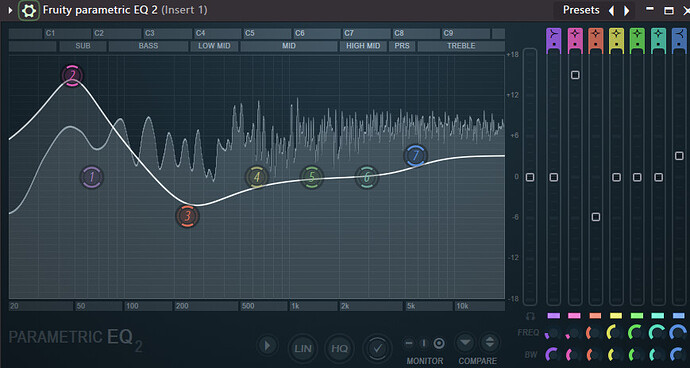Image resolution: width=690 pixels, height=368 pixels.
Task: Go to next preset with right arrow
Action: (627, 11)
